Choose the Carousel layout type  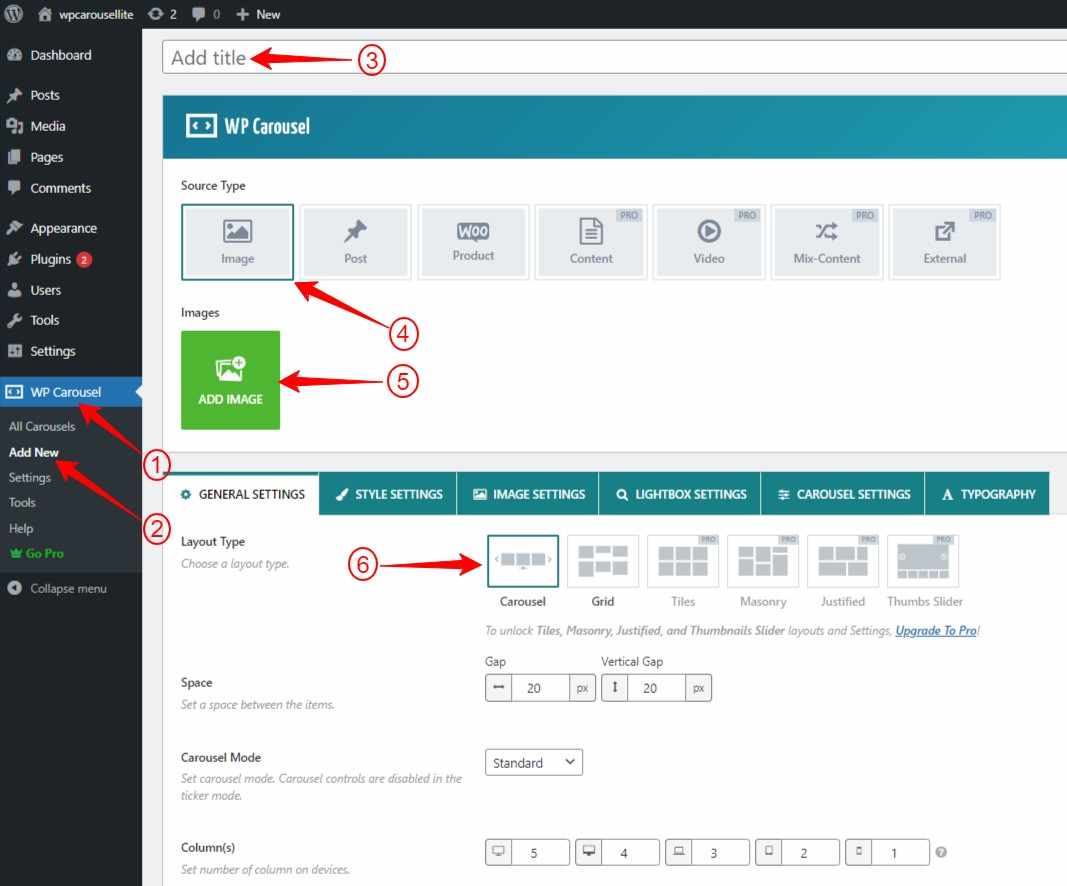[x=523, y=561]
